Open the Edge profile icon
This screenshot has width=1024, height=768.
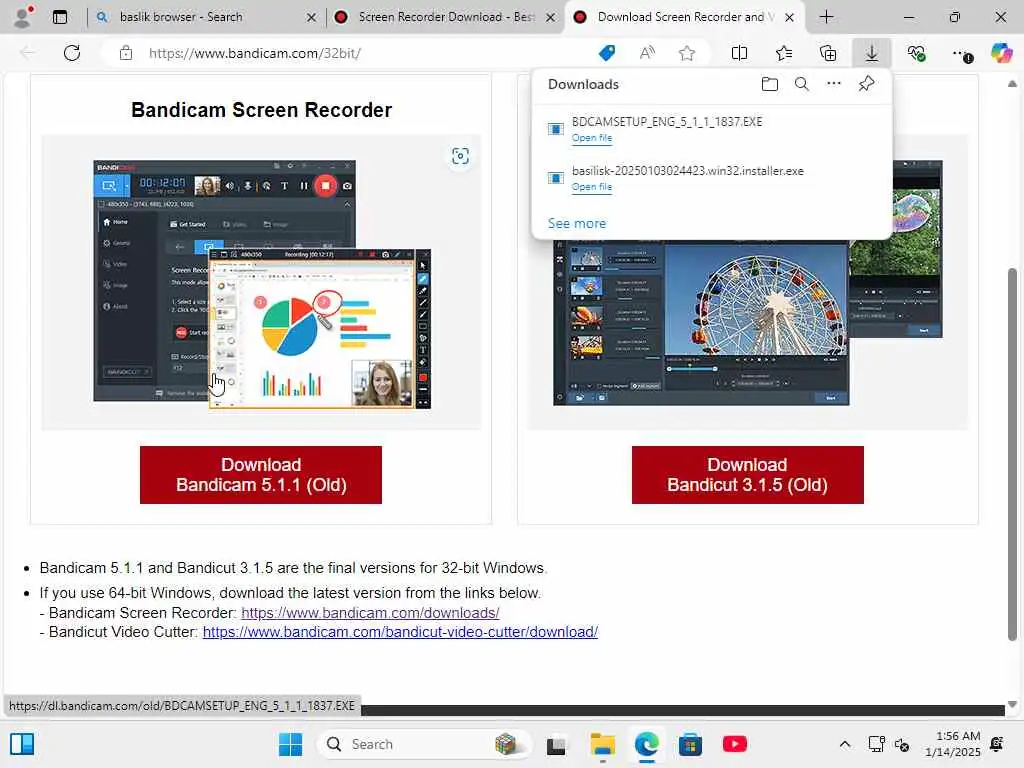(23, 17)
